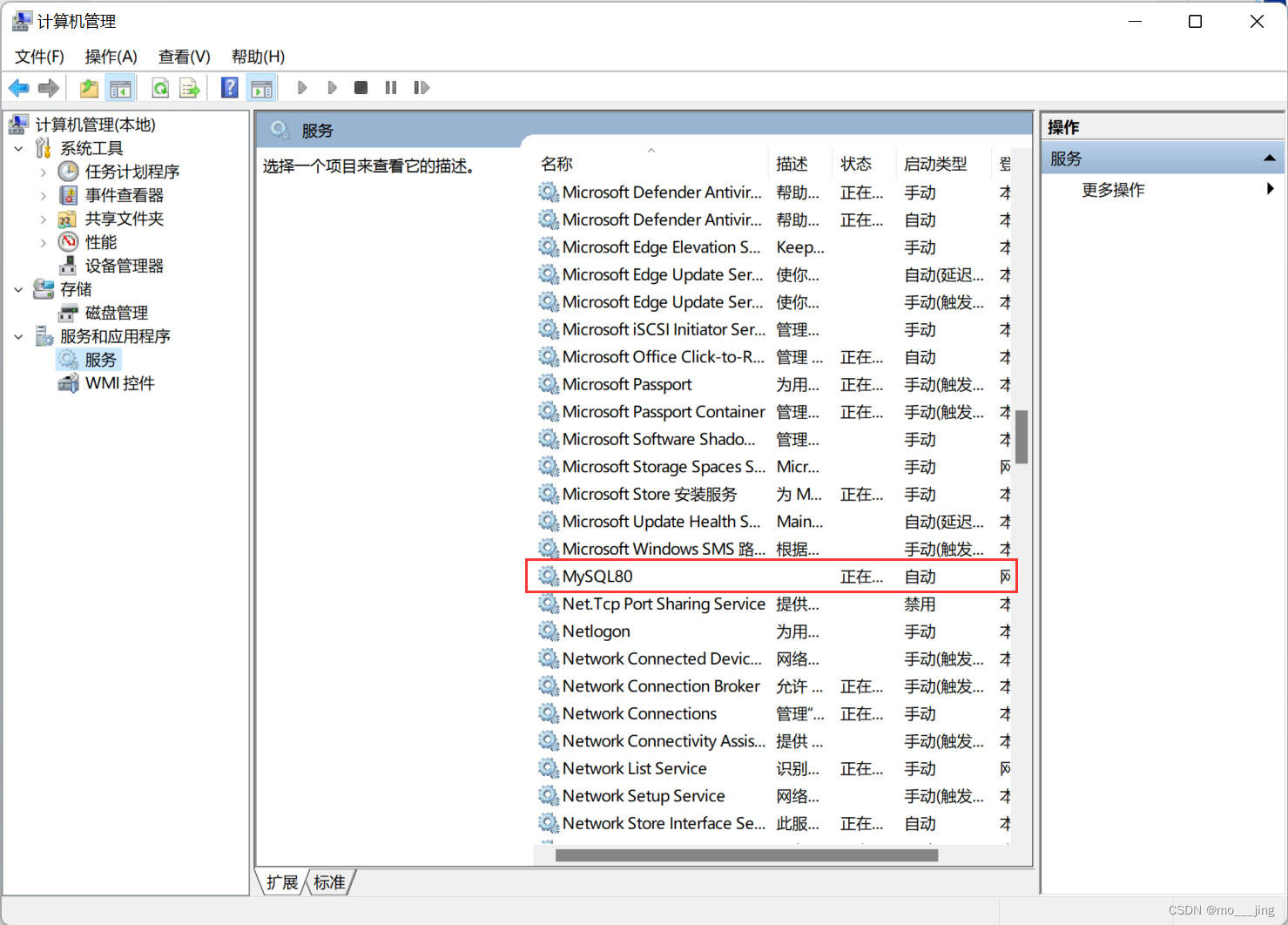Click Microsoft Passport service gear icon
The height and width of the screenshot is (925, 1288).
click(x=549, y=384)
